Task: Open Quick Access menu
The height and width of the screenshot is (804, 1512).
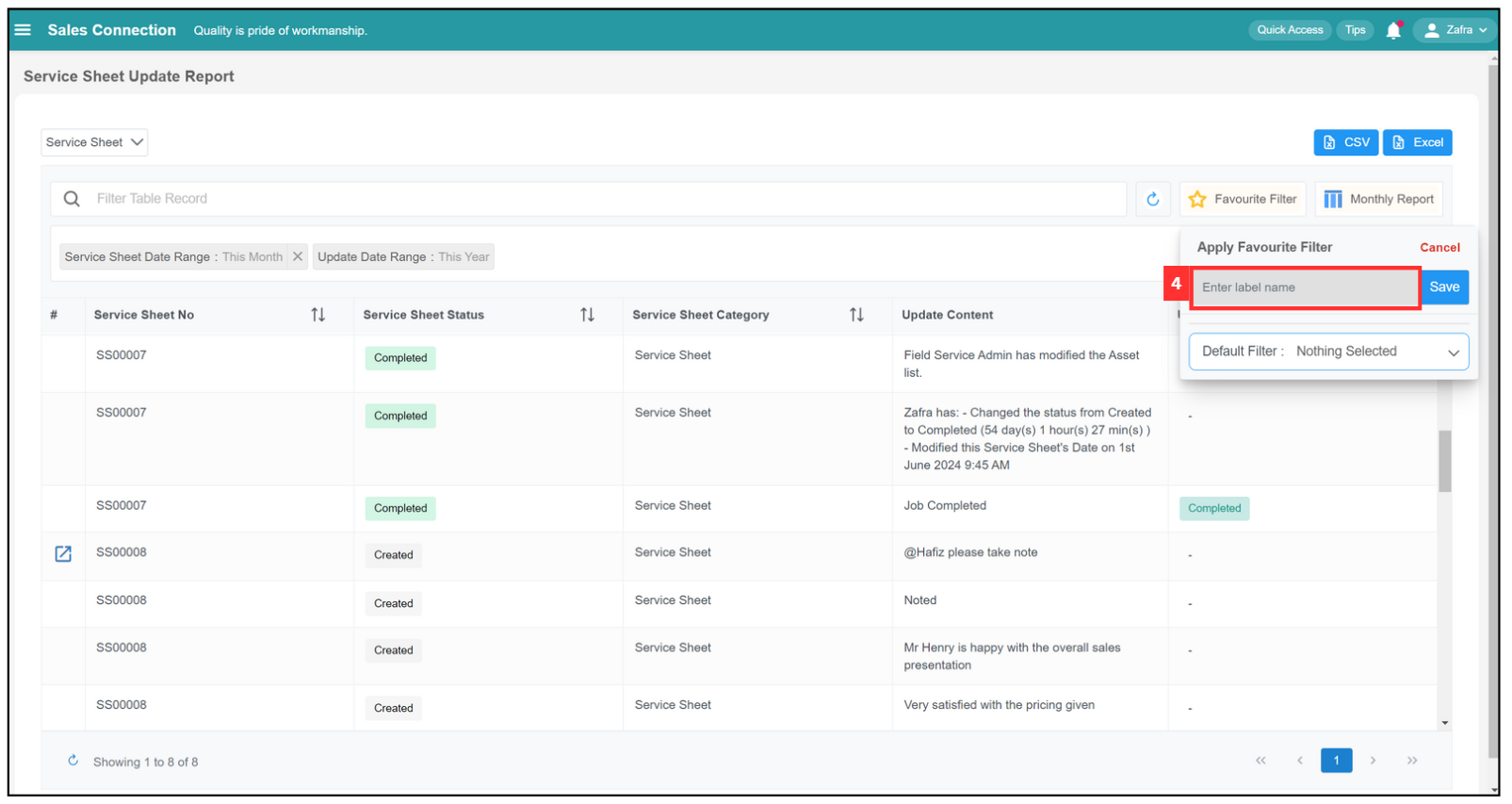Action: click(x=1290, y=30)
